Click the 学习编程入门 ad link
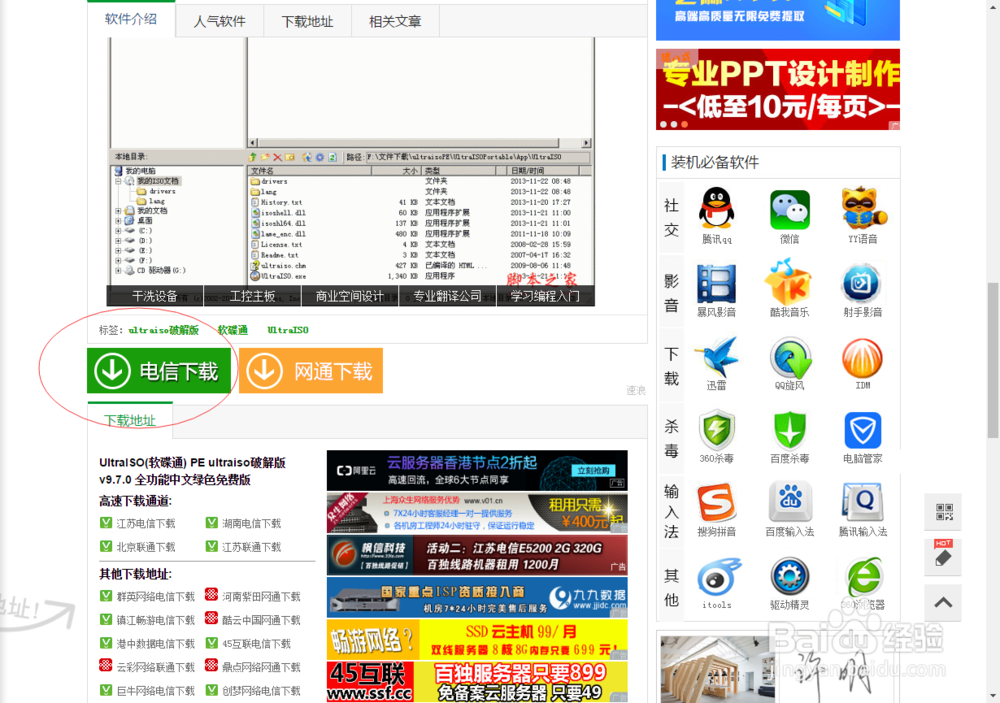The width and height of the screenshot is (1000, 703). pyautogui.click(x=545, y=296)
